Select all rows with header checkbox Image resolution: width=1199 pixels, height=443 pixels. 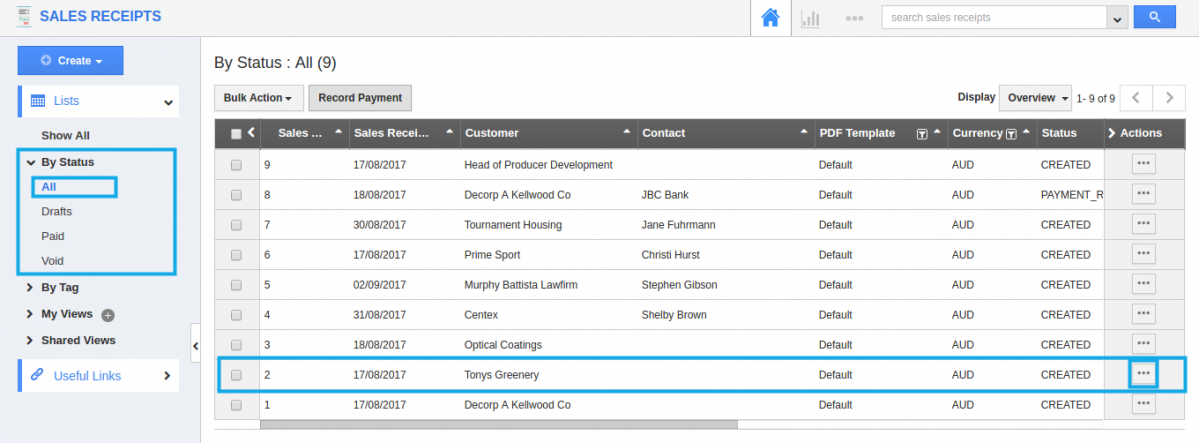236,133
